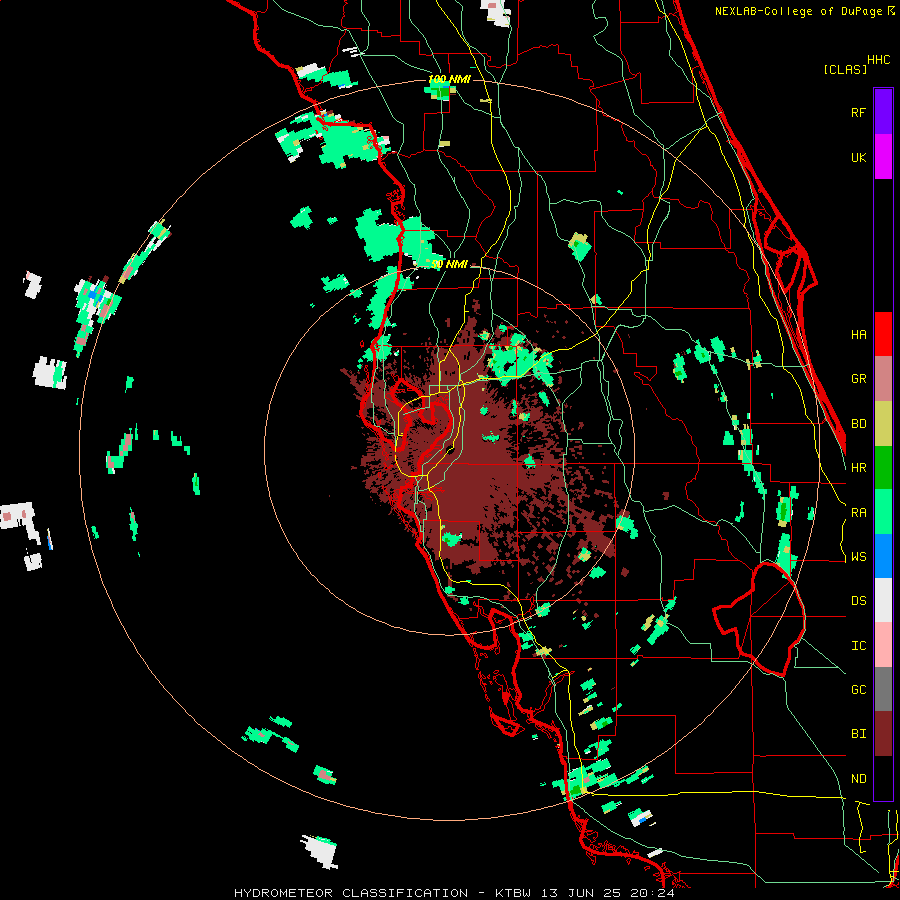Click the BI legend label
The height and width of the screenshot is (900, 900).
pyautogui.click(x=858, y=734)
